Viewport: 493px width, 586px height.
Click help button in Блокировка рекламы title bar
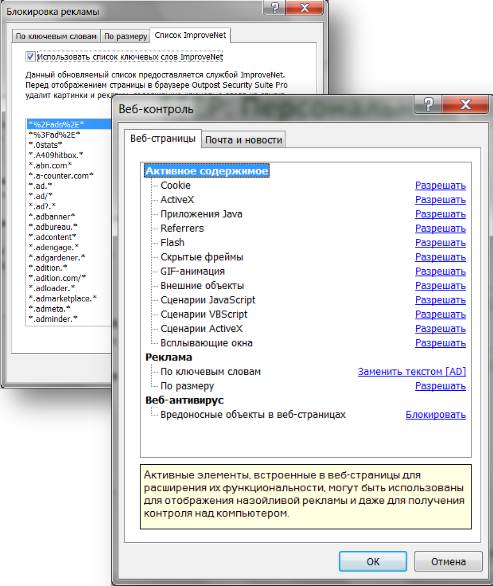[274, 7]
